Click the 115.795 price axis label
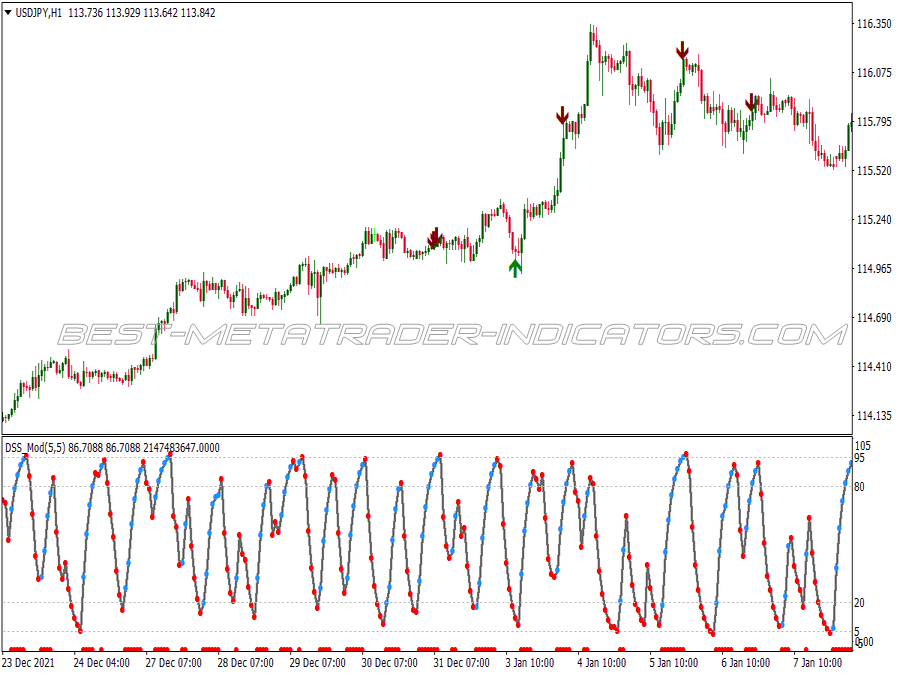Image resolution: width=900 pixels, height=675 pixels. coord(874,122)
